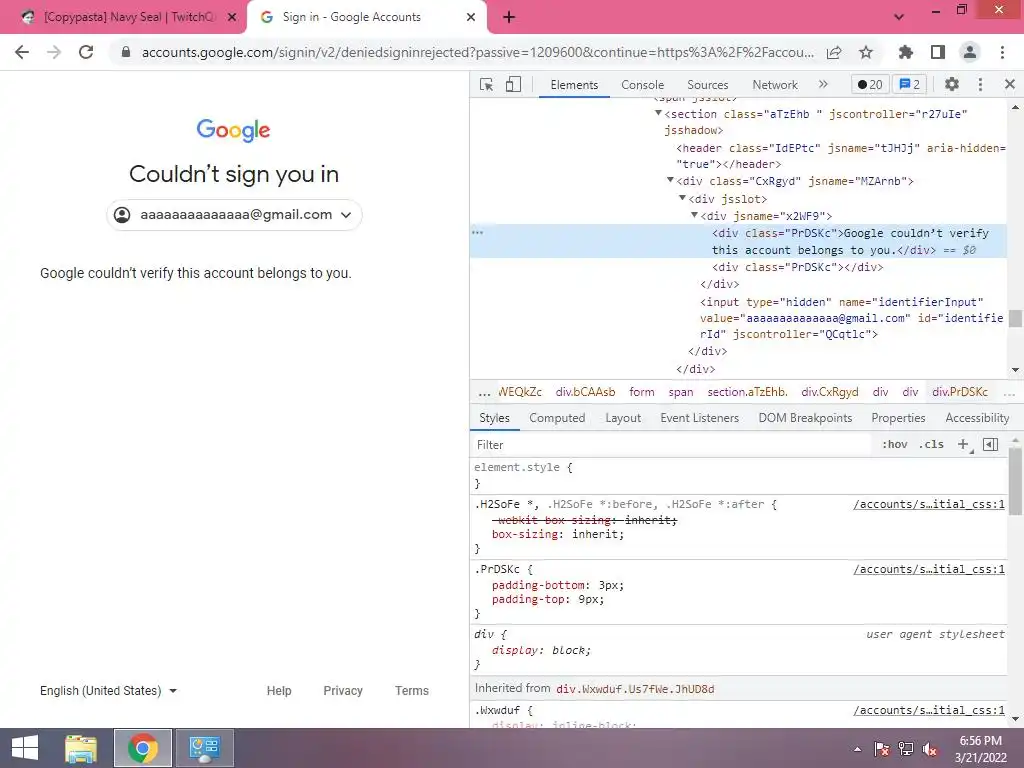The height and width of the screenshot is (768, 1024).
Task: Switch to Elements panel tab
Action: point(574,85)
